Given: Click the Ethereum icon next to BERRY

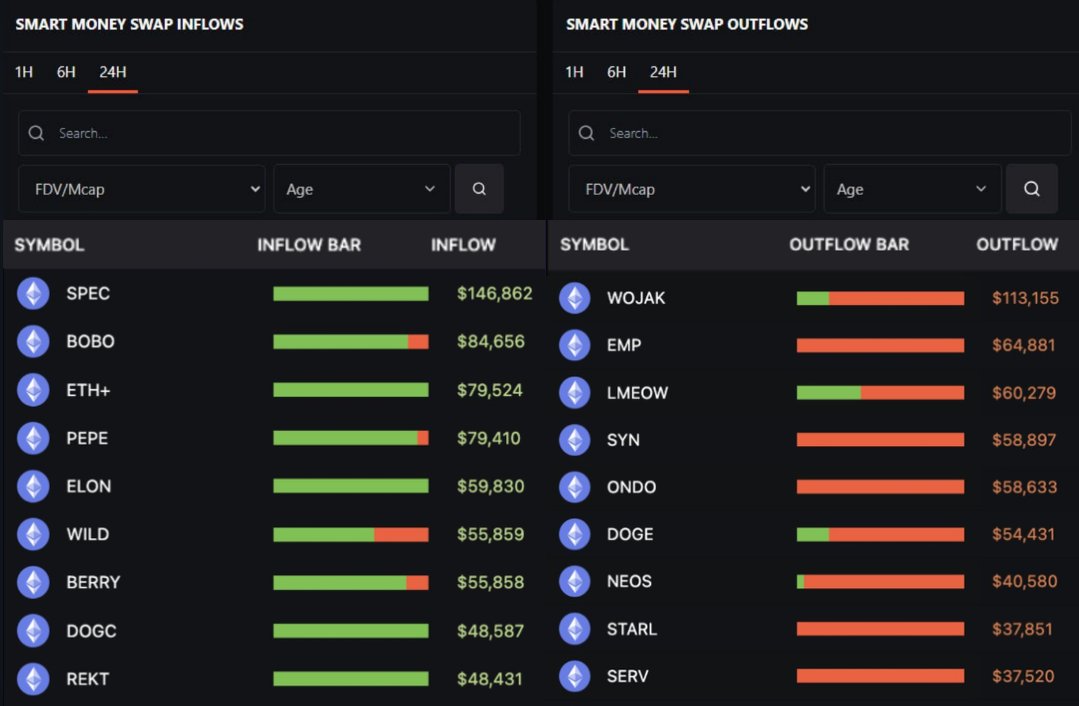Looking at the screenshot, I should [x=33, y=583].
